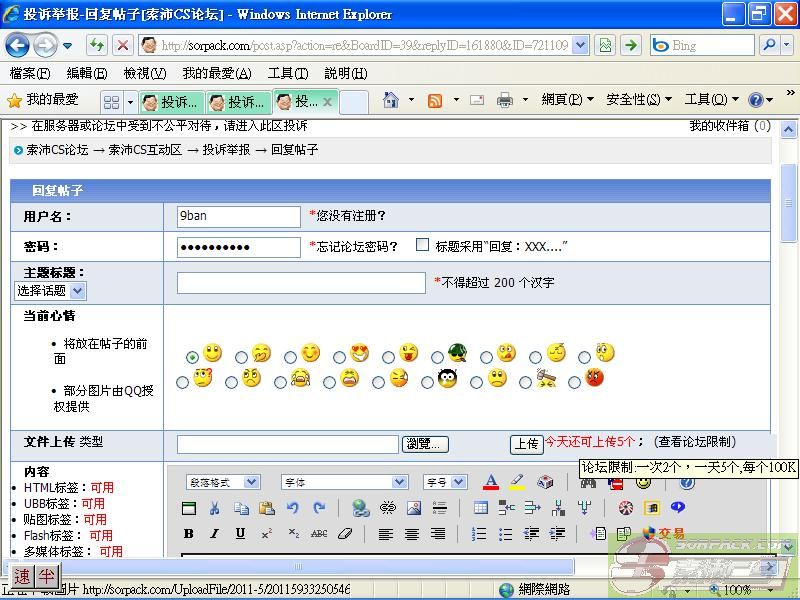Click the Home icon in IE toolbar

pyautogui.click(x=391, y=100)
